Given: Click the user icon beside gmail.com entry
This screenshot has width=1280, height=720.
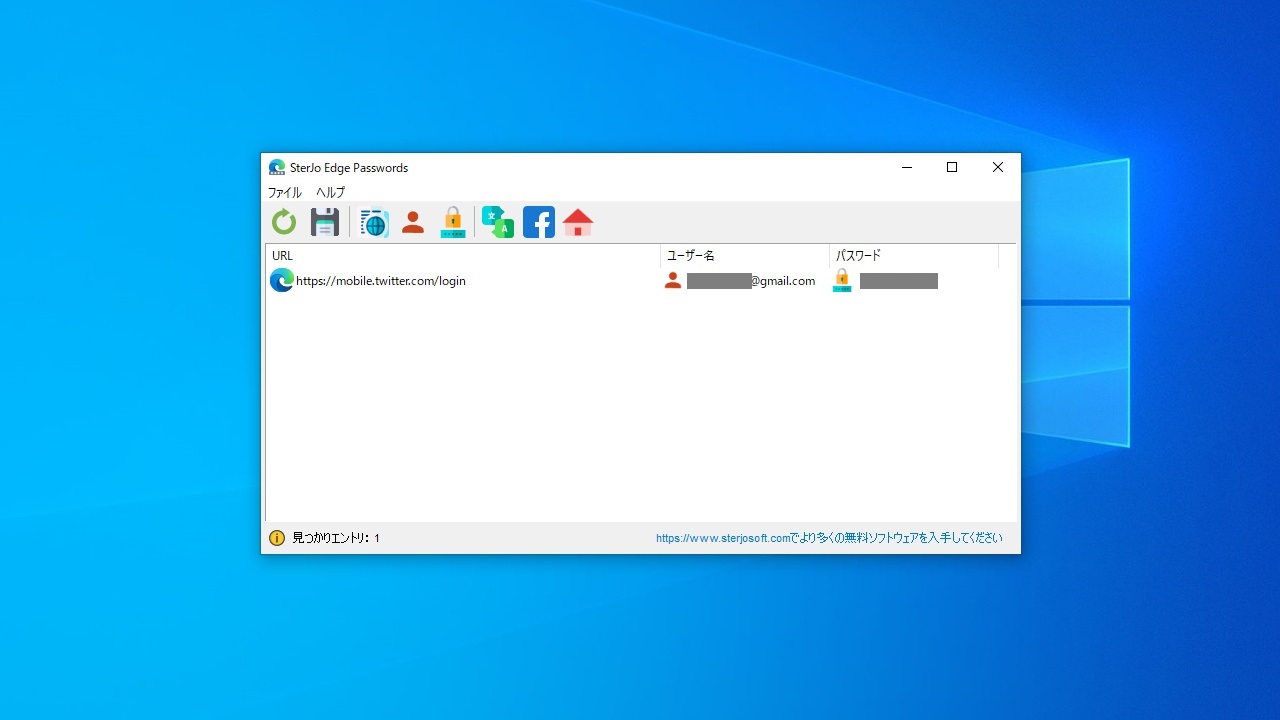Looking at the screenshot, I should [x=673, y=281].
